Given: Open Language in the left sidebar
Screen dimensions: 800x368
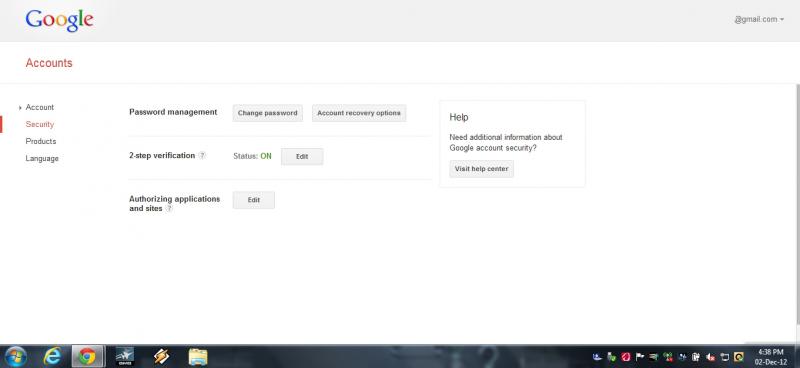Looking at the screenshot, I should click(42, 158).
